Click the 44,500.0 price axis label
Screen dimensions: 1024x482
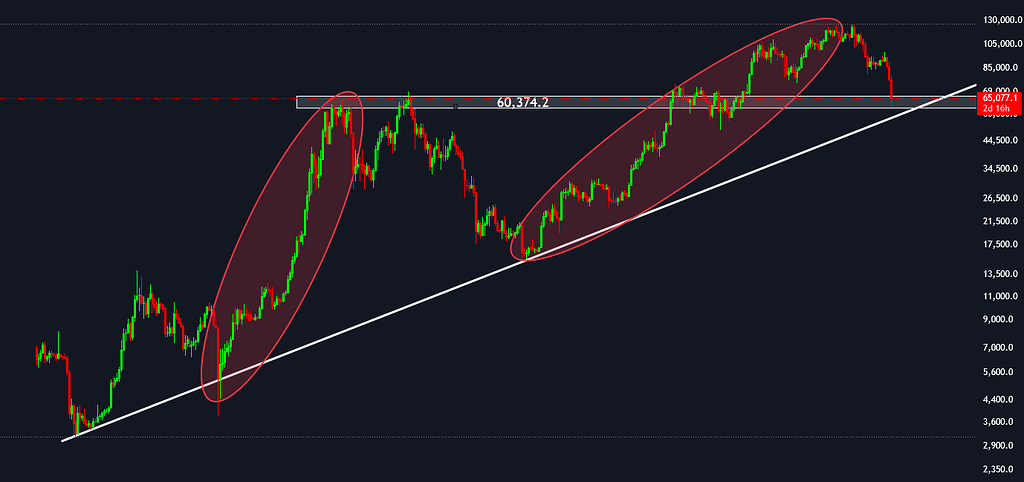click(1000, 141)
